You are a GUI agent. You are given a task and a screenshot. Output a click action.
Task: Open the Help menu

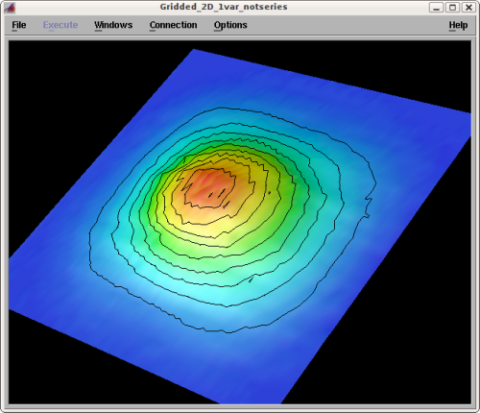[x=458, y=25]
